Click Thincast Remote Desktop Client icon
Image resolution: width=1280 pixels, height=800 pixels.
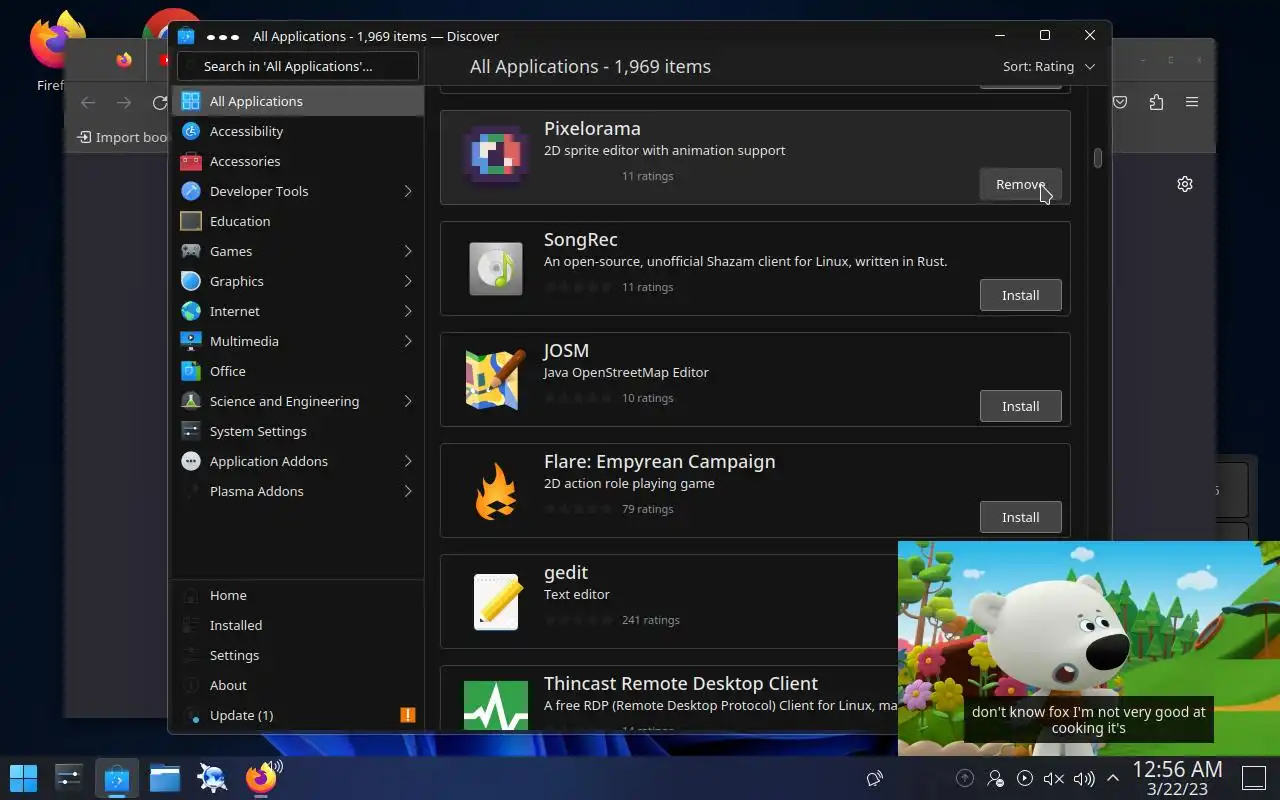point(496,705)
